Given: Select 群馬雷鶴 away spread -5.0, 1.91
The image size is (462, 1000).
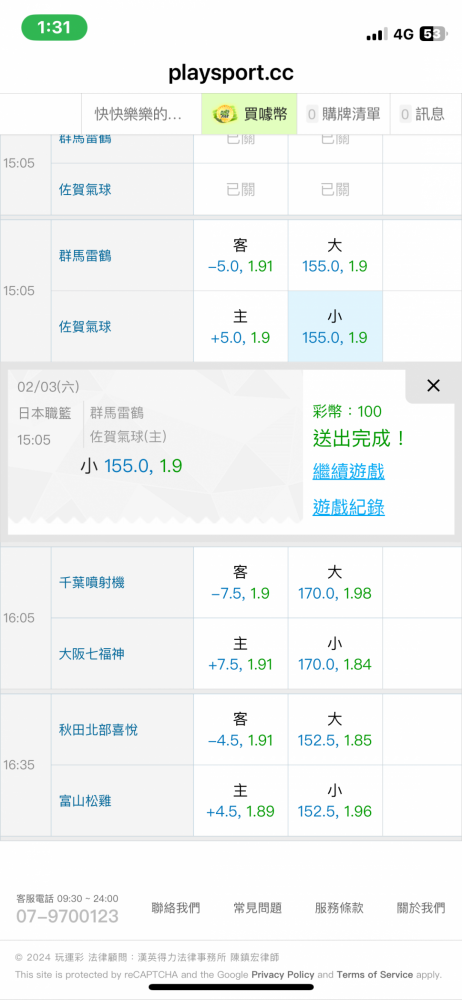Looking at the screenshot, I should tap(241, 255).
